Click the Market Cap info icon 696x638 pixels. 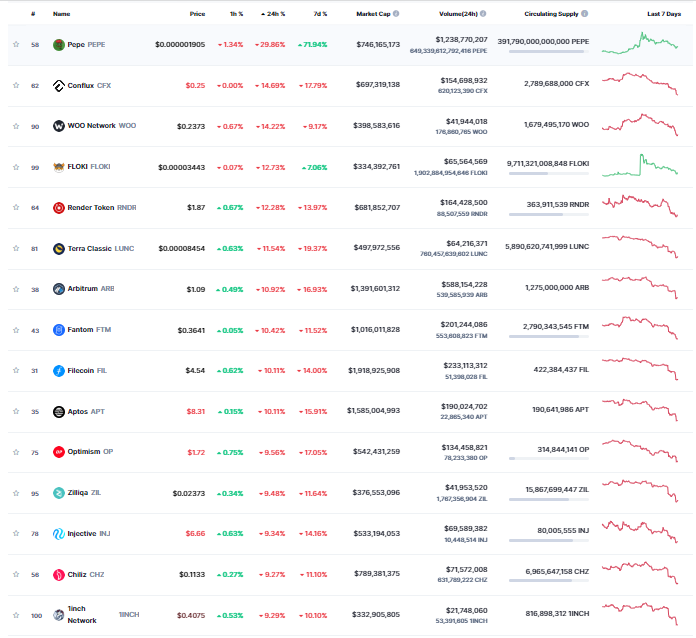[x=396, y=14]
